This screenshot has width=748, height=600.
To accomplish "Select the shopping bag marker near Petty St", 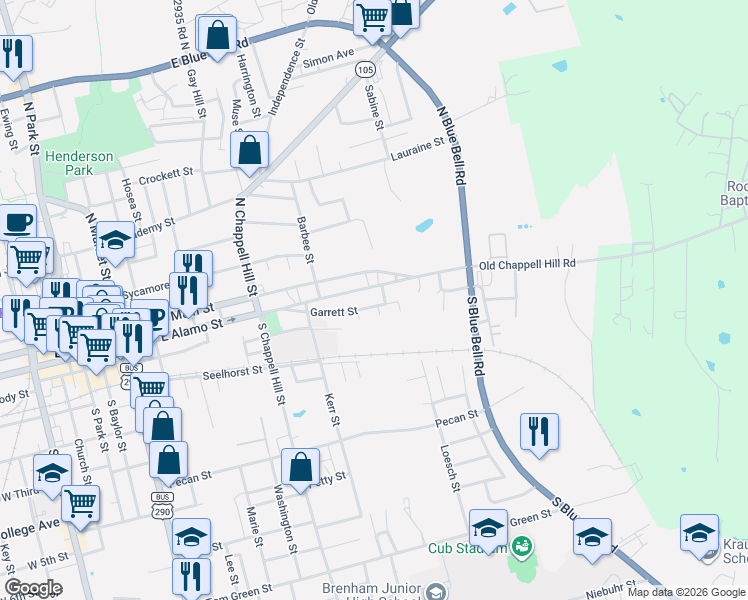I will pos(300,468).
